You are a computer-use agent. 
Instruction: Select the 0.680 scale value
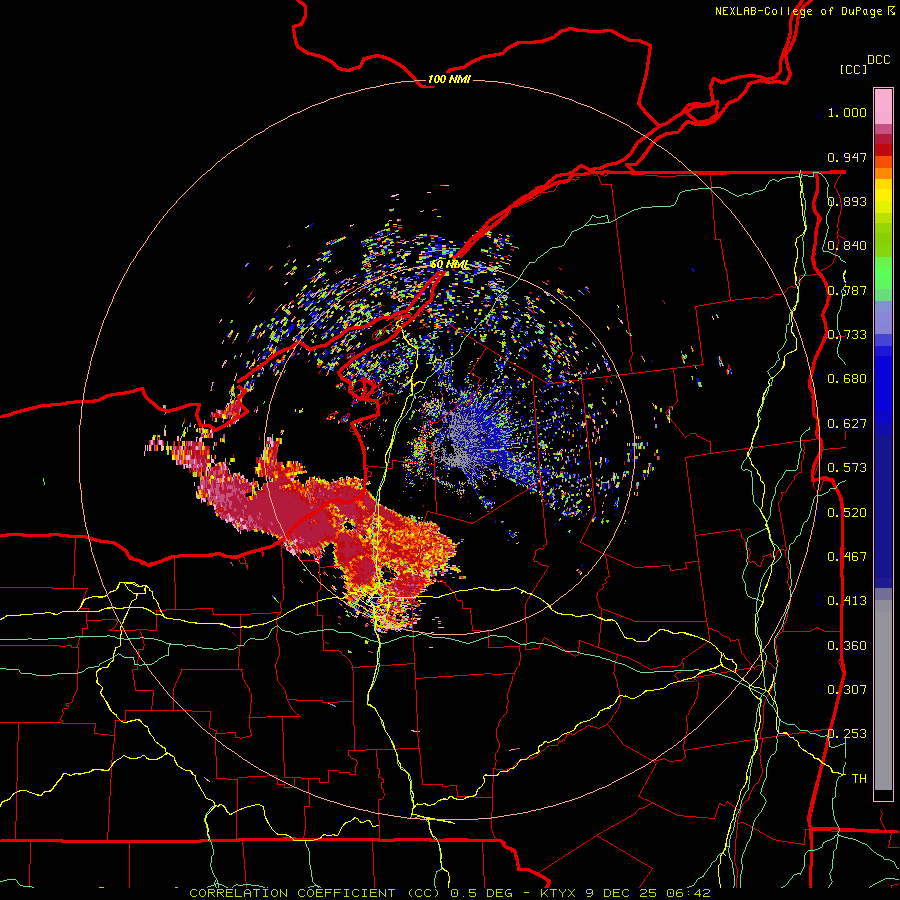847,379
